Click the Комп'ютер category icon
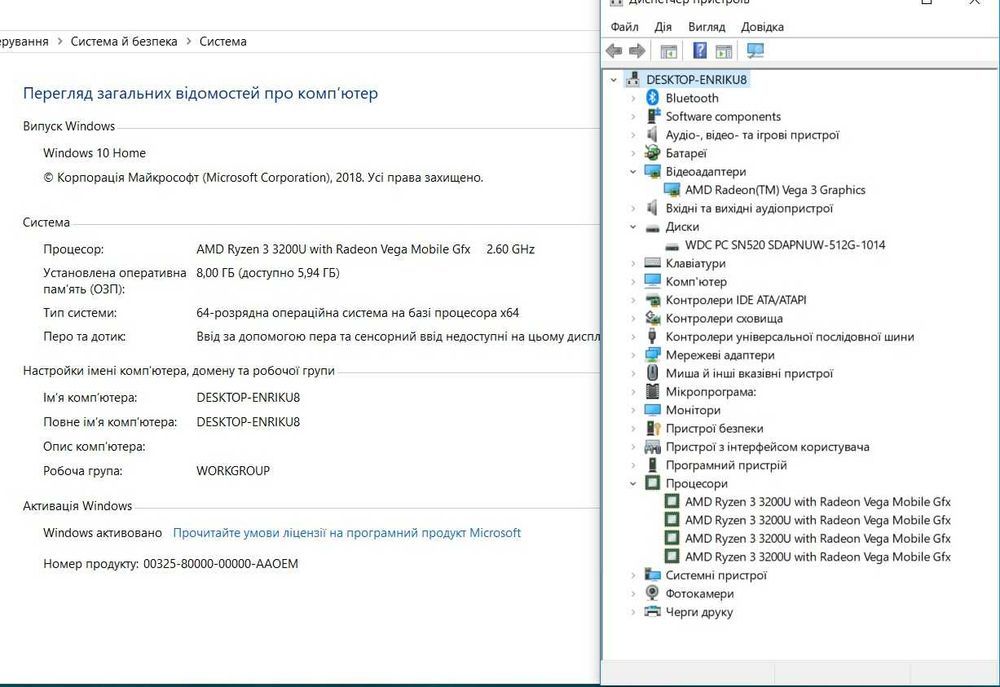This screenshot has height=687, width=1000. click(x=652, y=281)
